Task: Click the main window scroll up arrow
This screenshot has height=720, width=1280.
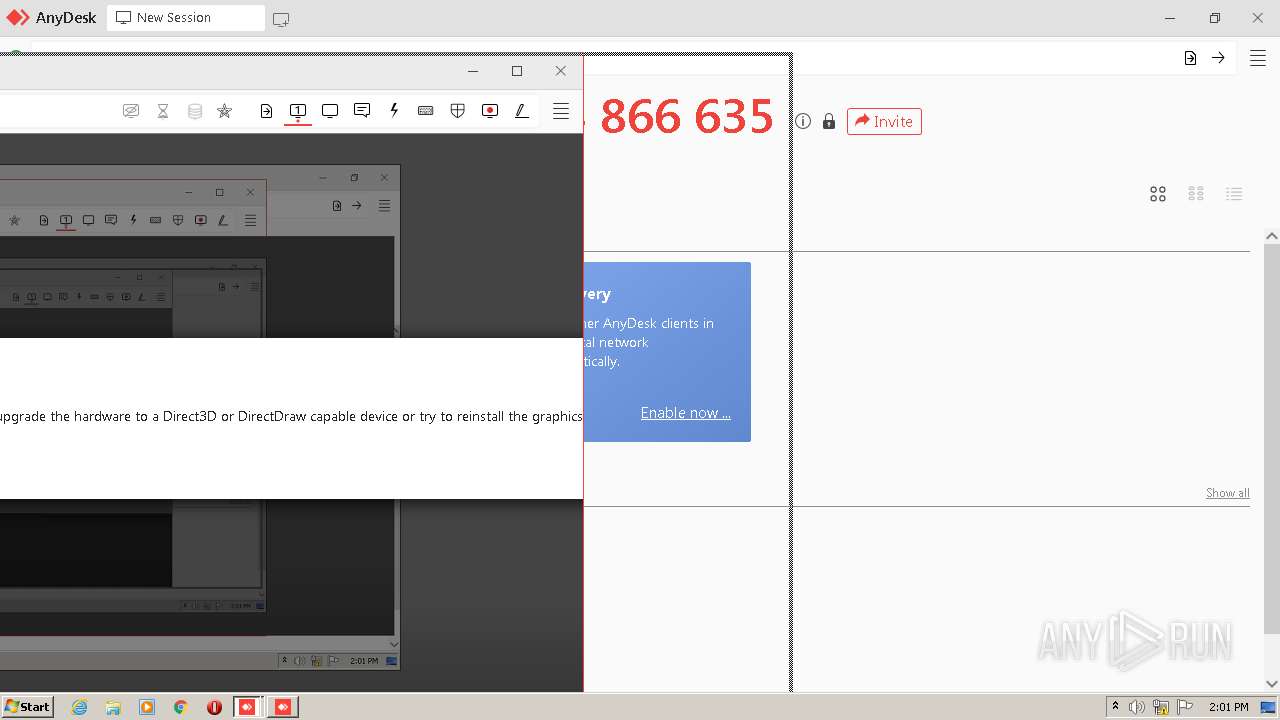Action: pyautogui.click(x=1272, y=237)
